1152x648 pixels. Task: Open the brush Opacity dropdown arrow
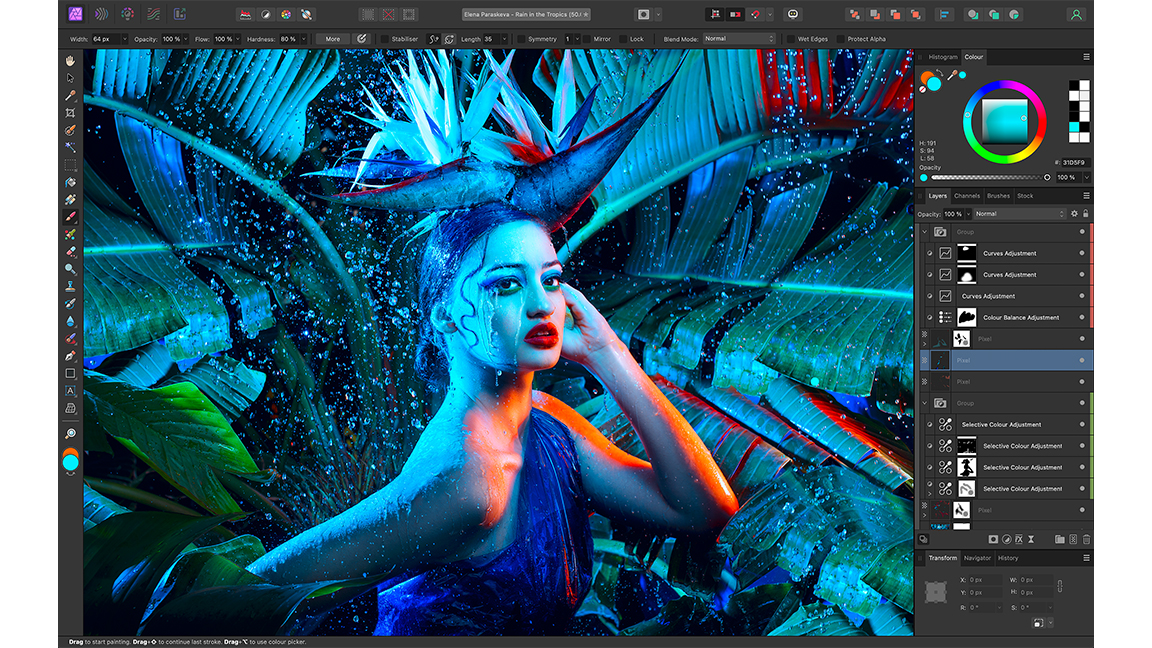(185, 39)
